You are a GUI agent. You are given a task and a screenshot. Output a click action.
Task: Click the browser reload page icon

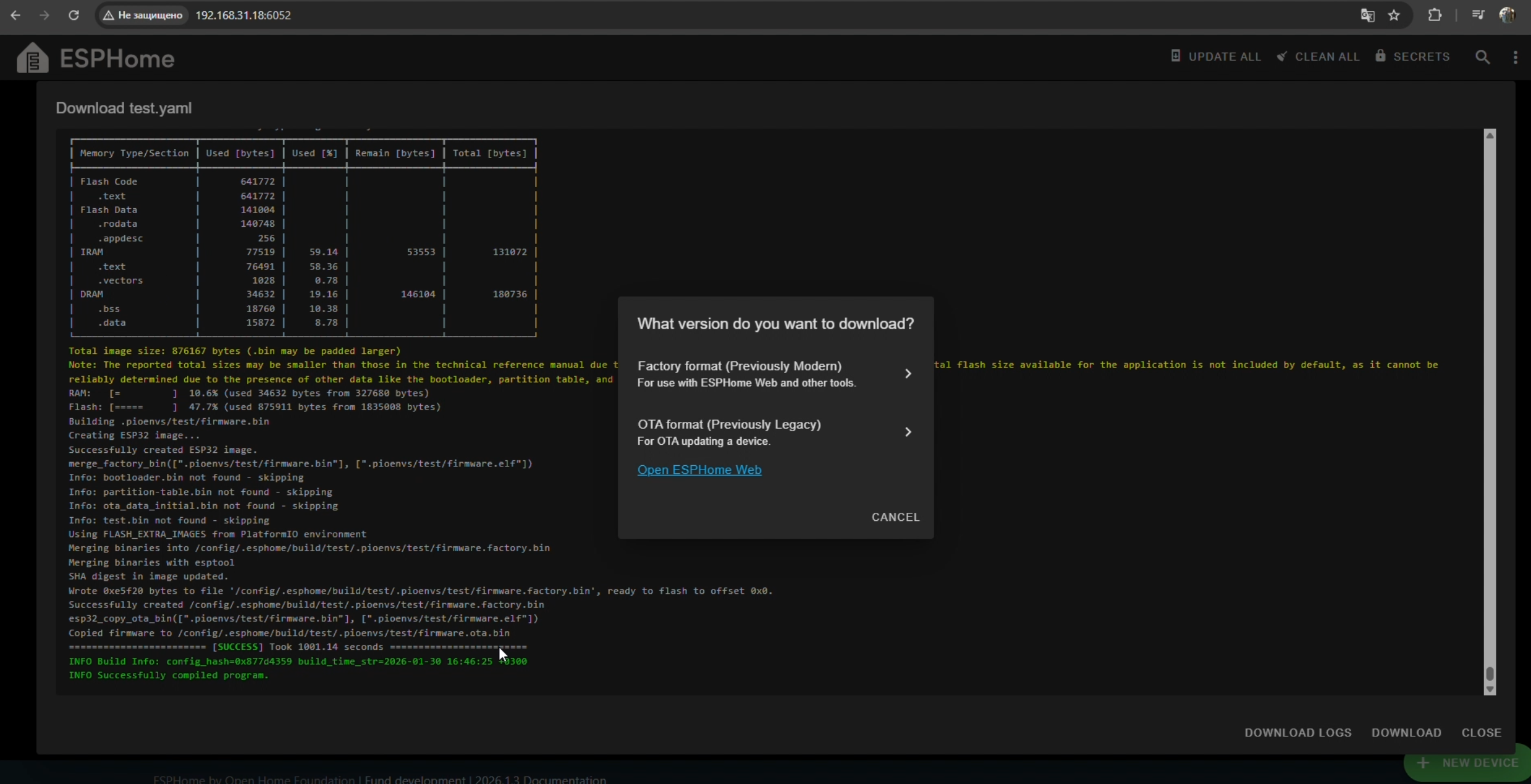(x=74, y=15)
